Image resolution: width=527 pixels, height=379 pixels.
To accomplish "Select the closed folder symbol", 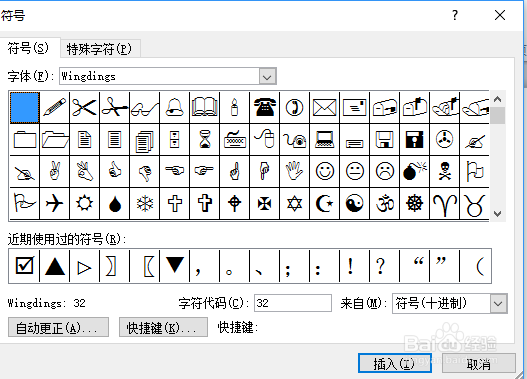I will [x=25, y=139].
